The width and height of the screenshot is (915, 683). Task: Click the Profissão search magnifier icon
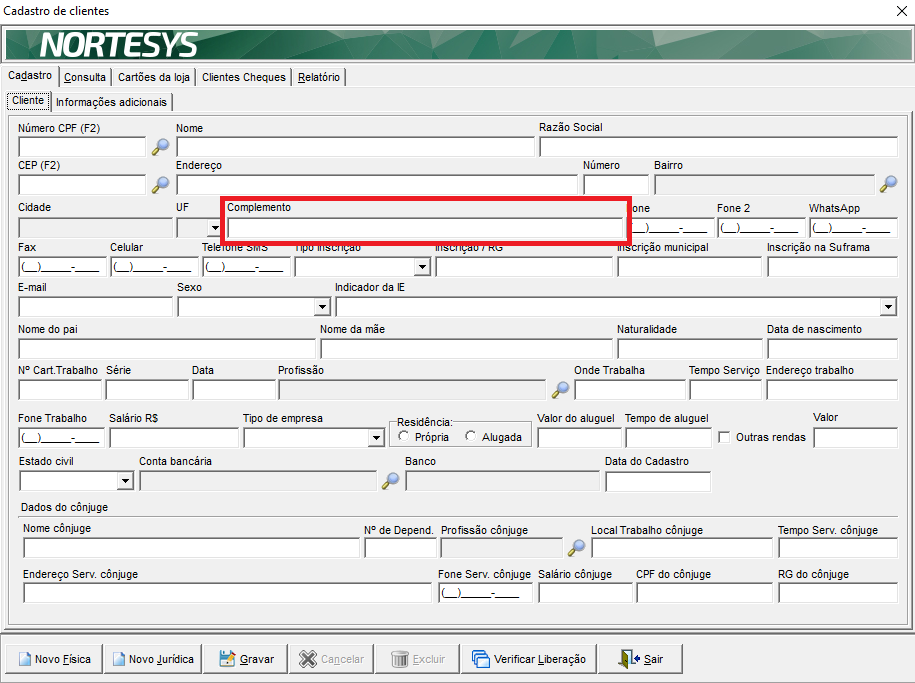[x=560, y=389]
